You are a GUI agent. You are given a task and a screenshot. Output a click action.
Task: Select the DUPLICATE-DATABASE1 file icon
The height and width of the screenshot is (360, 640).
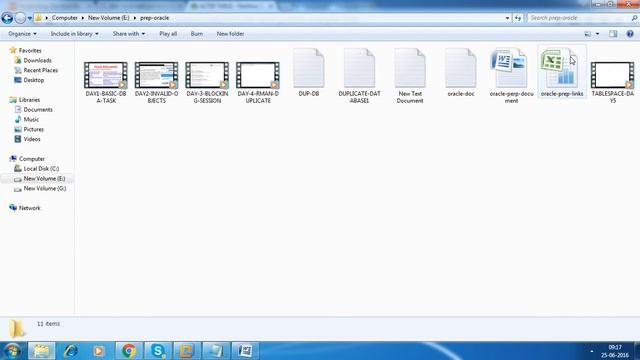tap(359, 68)
